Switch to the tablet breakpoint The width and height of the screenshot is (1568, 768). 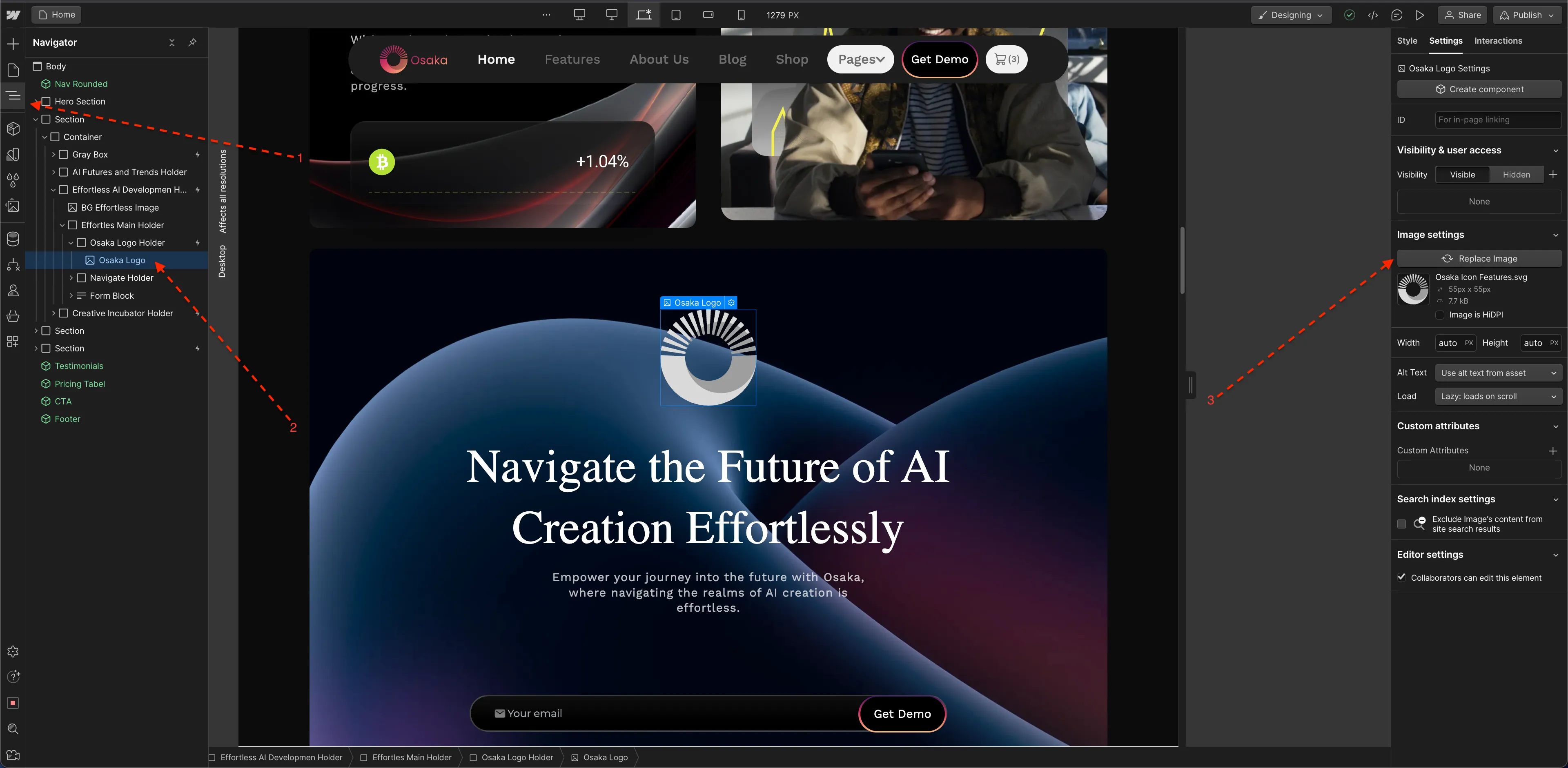[676, 15]
